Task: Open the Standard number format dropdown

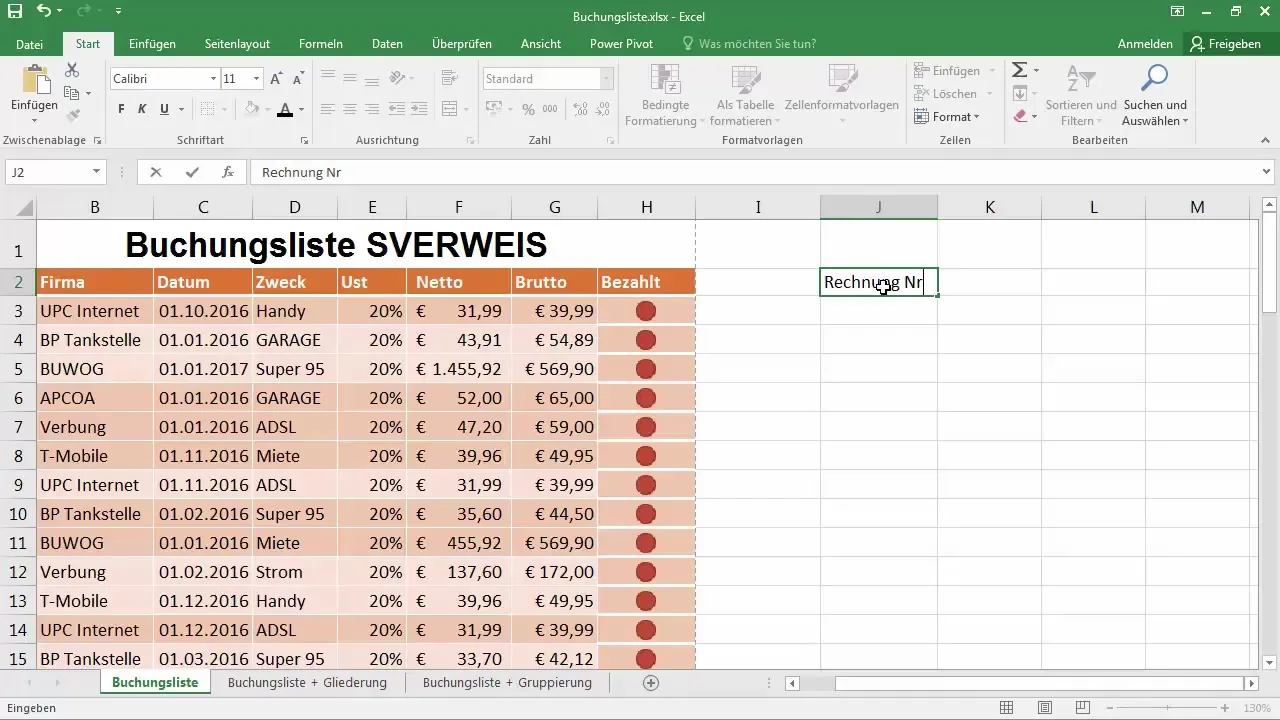Action: tap(606, 78)
